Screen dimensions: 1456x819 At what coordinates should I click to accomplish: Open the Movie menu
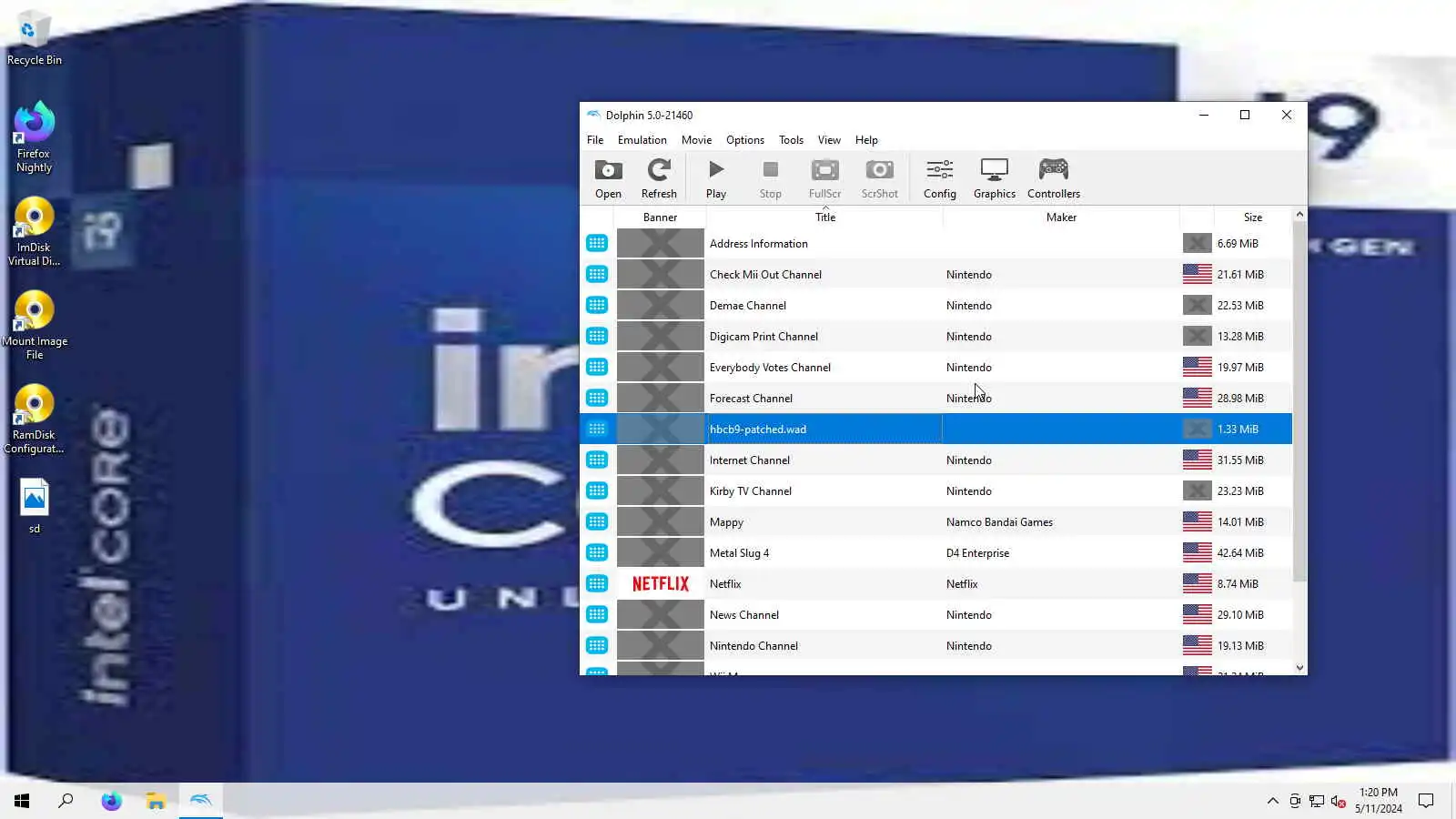tap(696, 140)
